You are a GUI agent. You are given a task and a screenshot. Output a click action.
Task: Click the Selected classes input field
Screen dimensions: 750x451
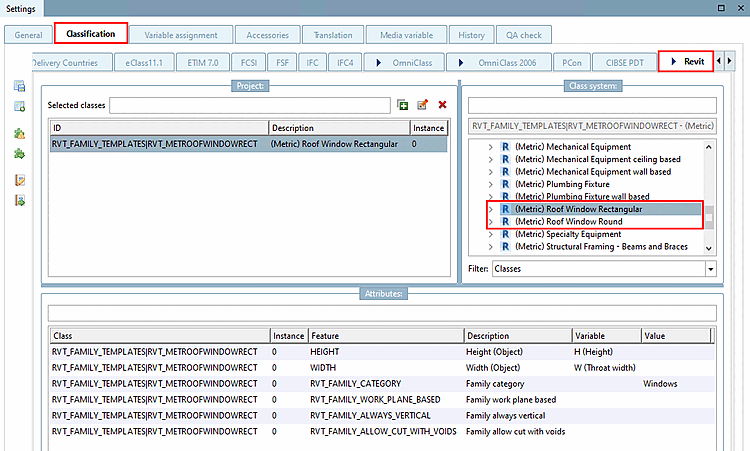click(x=250, y=105)
